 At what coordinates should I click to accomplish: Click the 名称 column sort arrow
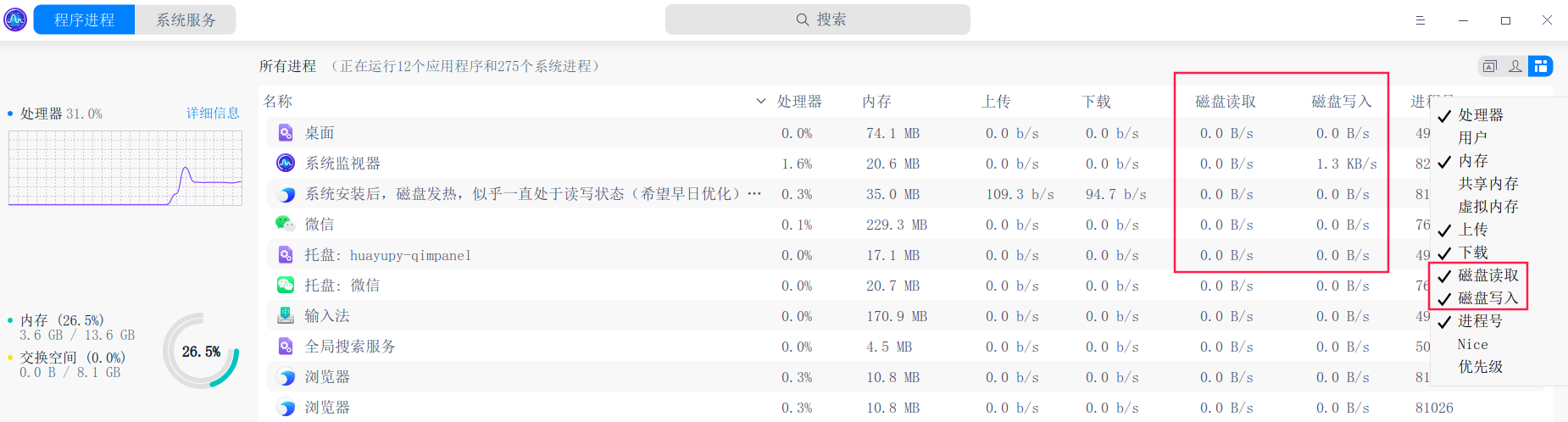click(760, 102)
